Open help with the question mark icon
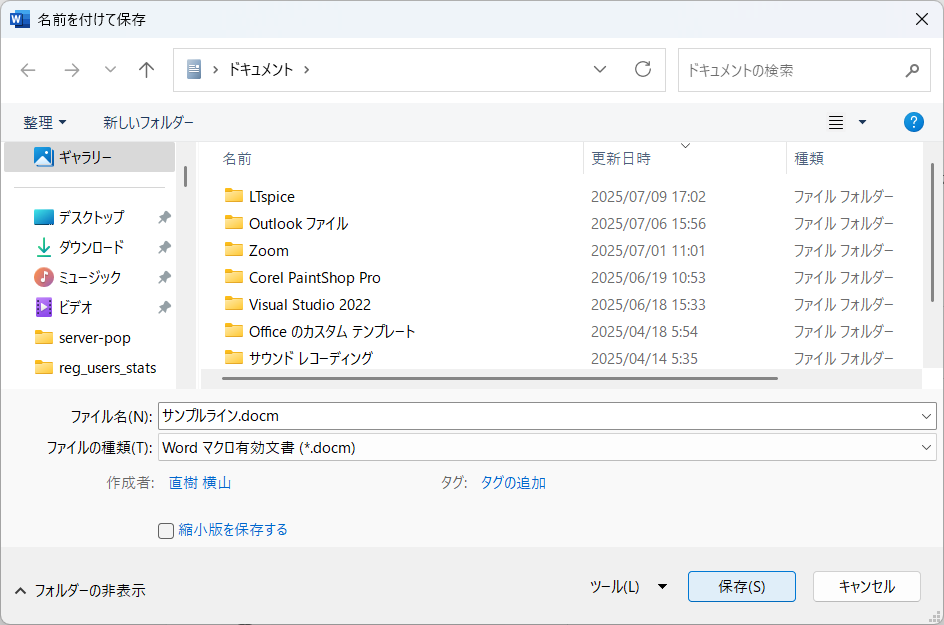 pos(913,122)
